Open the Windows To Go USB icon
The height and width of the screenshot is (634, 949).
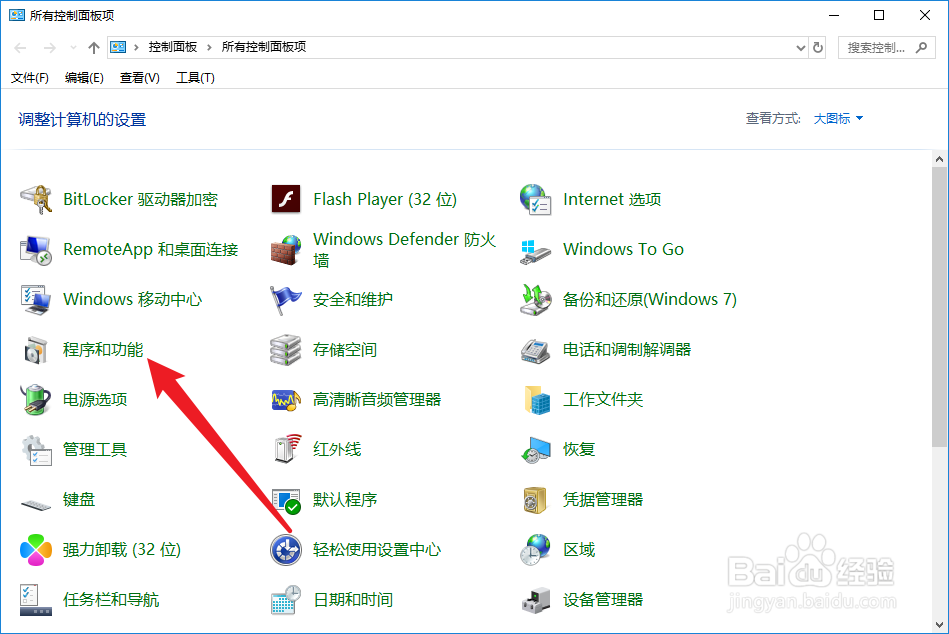(536, 251)
